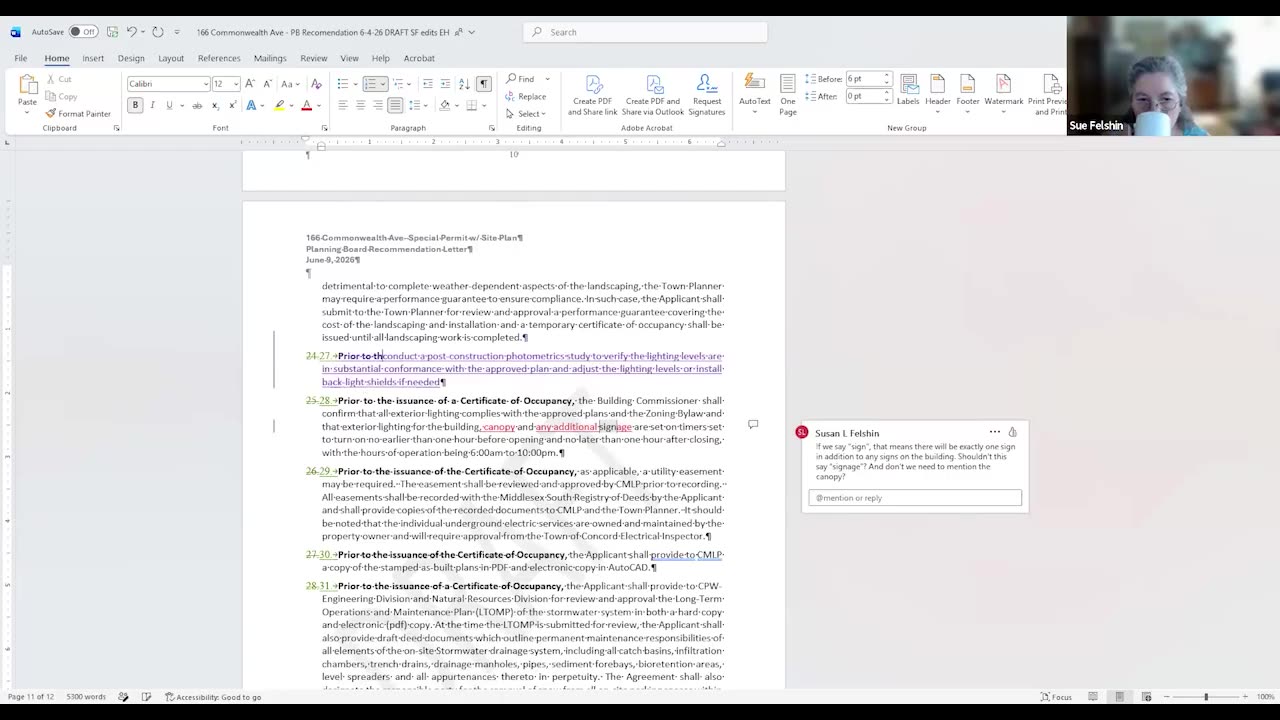The width and height of the screenshot is (1280, 720).
Task: Toggle Underline formatting
Action: pyautogui.click(x=169, y=105)
